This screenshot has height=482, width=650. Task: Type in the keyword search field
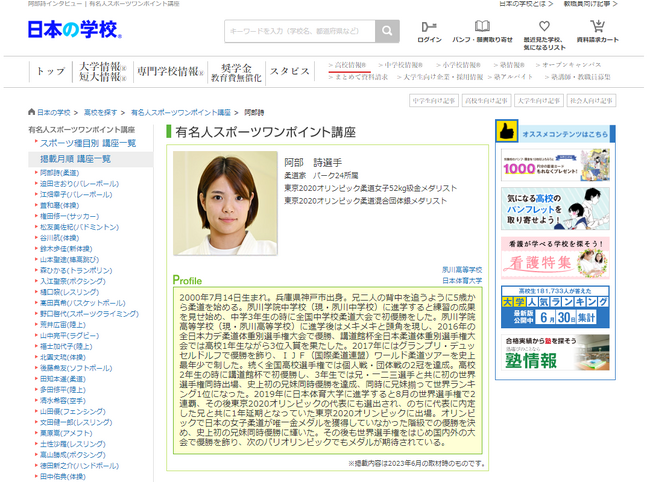click(299, 31)
